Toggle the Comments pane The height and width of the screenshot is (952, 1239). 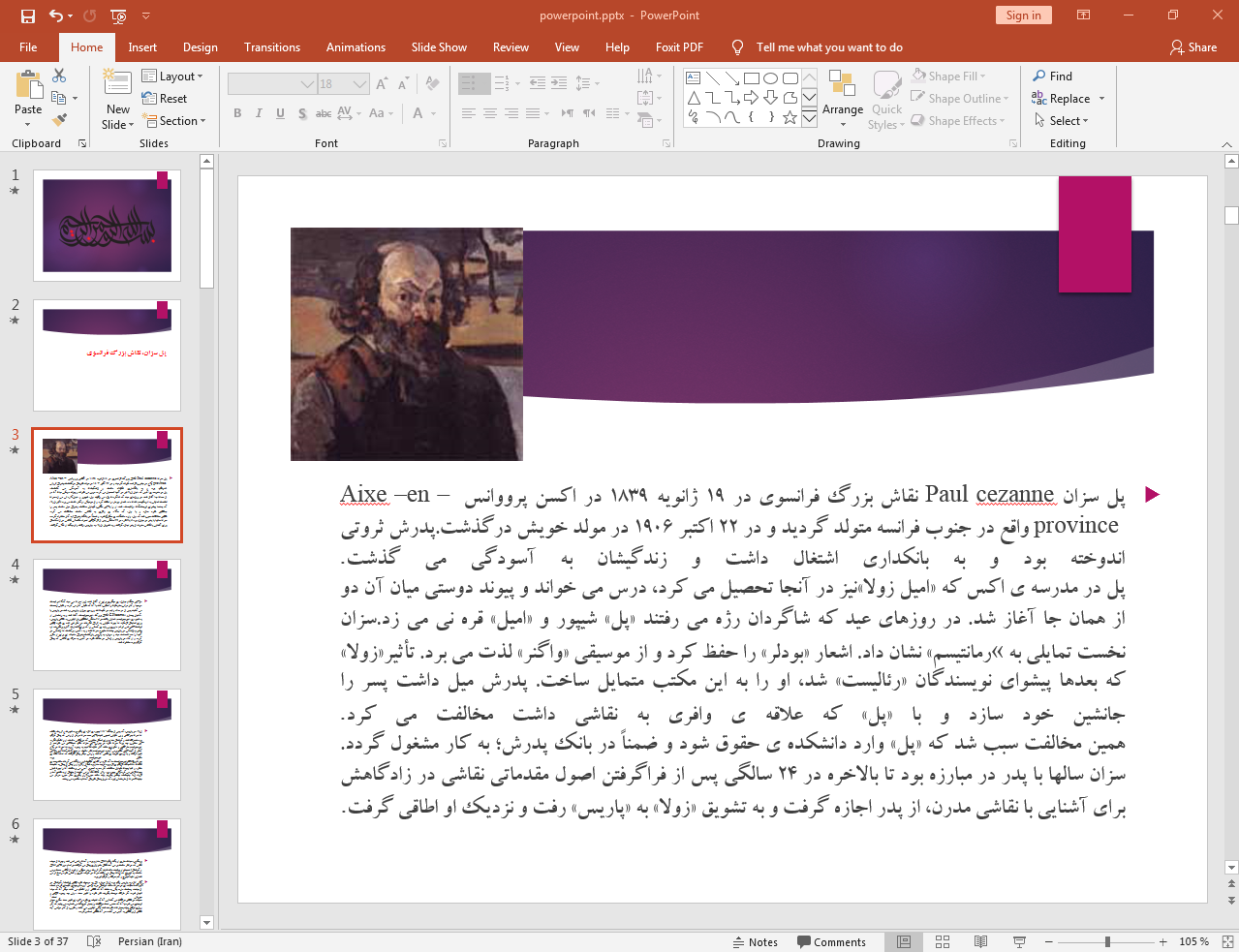[831, 941]
